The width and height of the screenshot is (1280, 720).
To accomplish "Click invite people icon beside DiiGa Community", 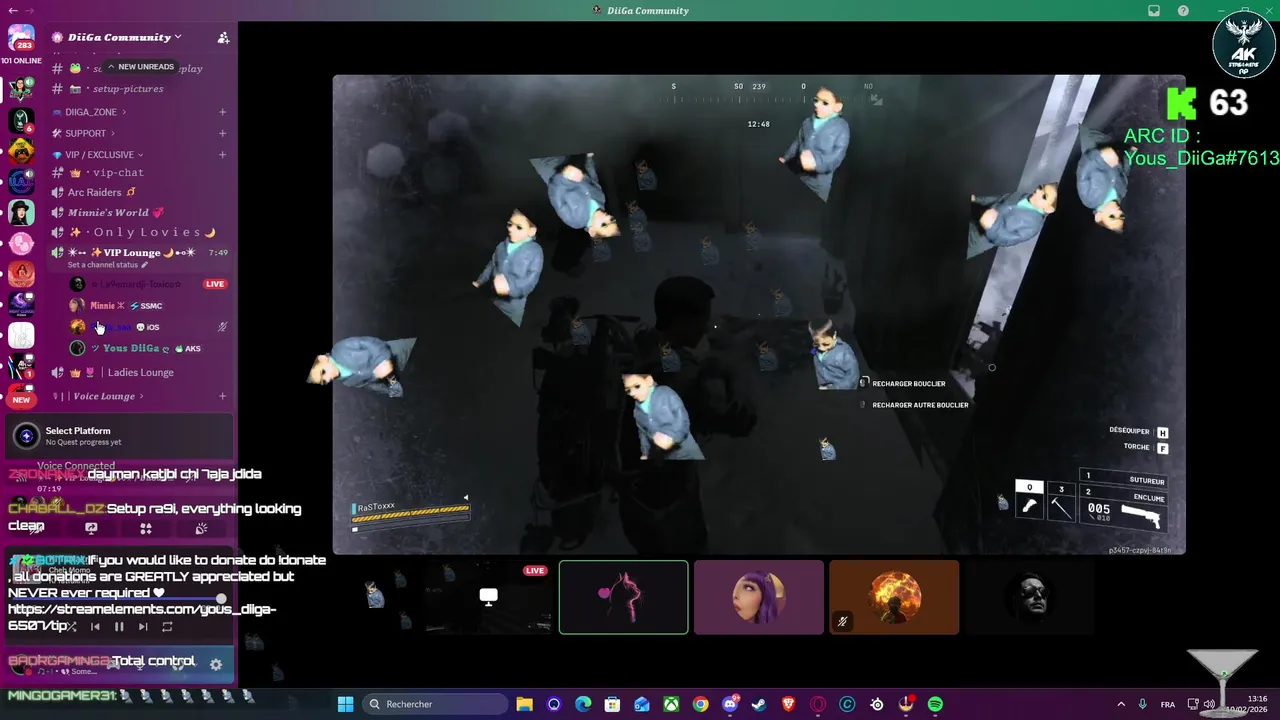I will (x=223, y=37).
